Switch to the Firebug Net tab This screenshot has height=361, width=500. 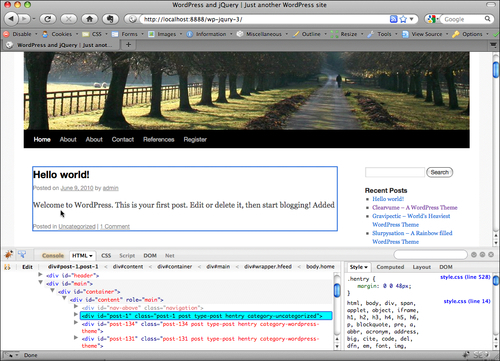[169, 256]
